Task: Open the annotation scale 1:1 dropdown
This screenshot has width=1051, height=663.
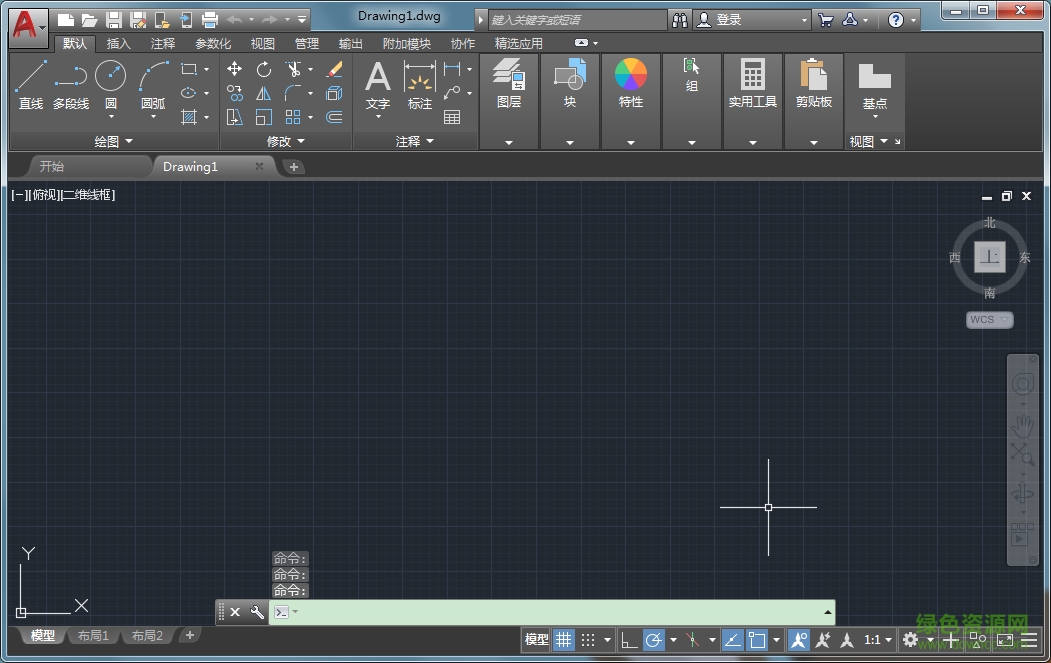Action: [878, 640]
